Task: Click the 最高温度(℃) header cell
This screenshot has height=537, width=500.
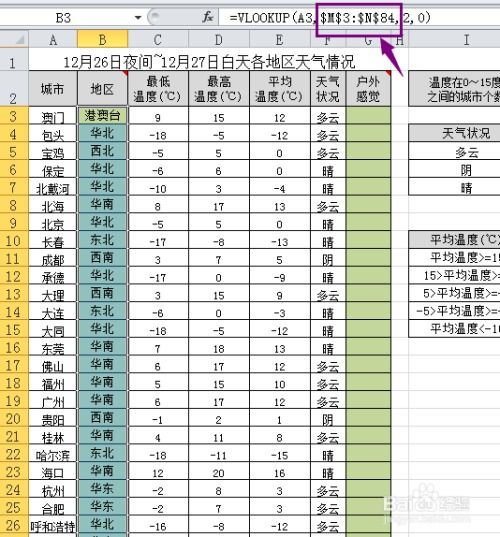Action: pyautogui.click(x=219, y=89)
